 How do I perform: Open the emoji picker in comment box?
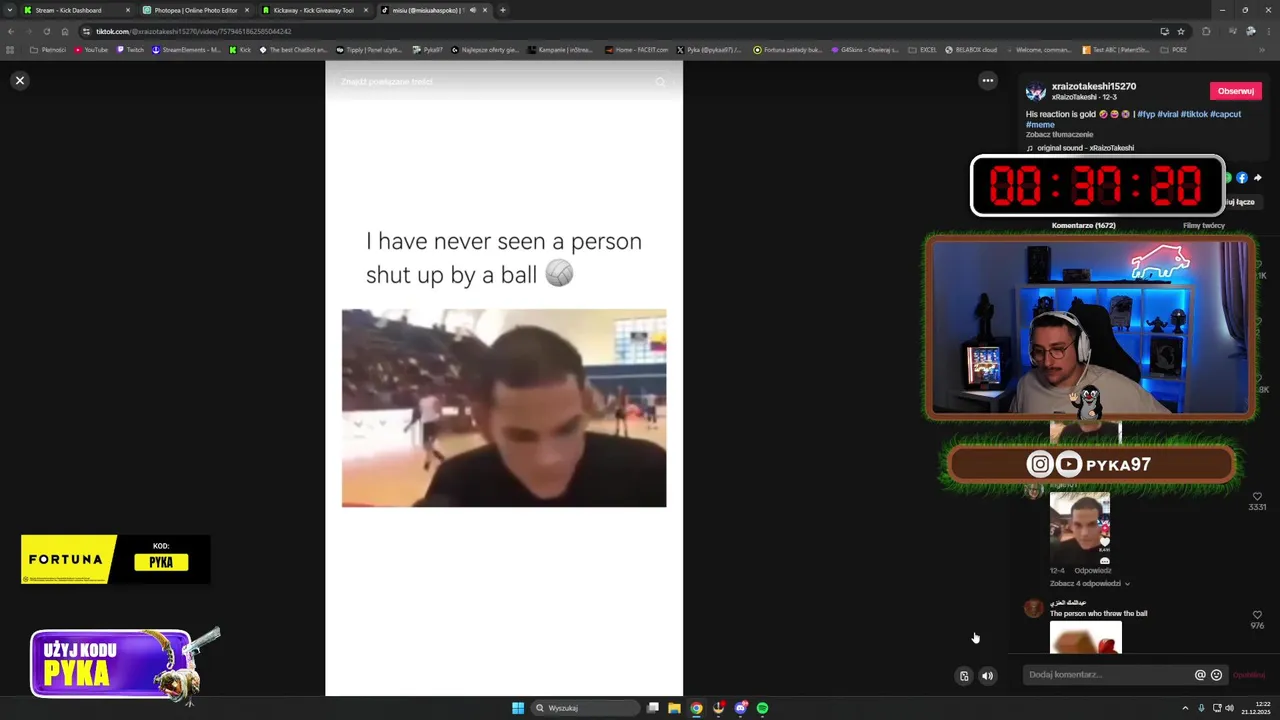pyautogui.click(x=1216, y=675)
